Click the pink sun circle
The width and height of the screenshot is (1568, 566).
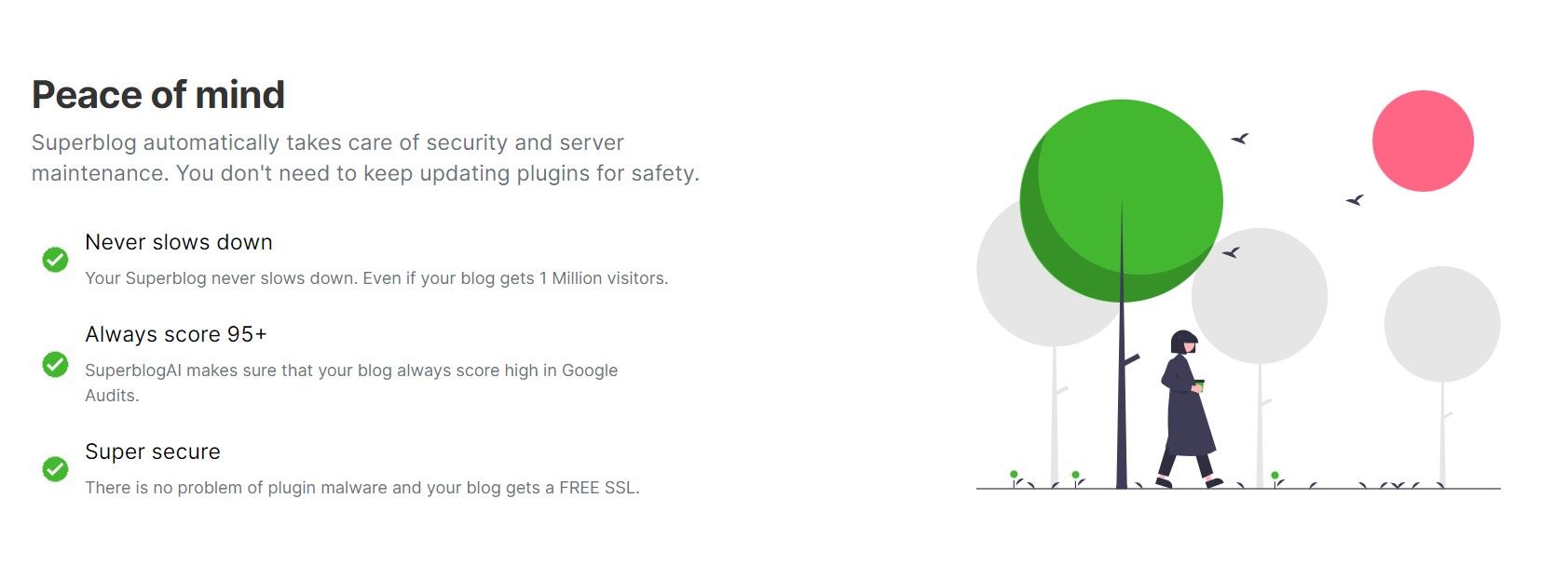(x=1423, y=141)
